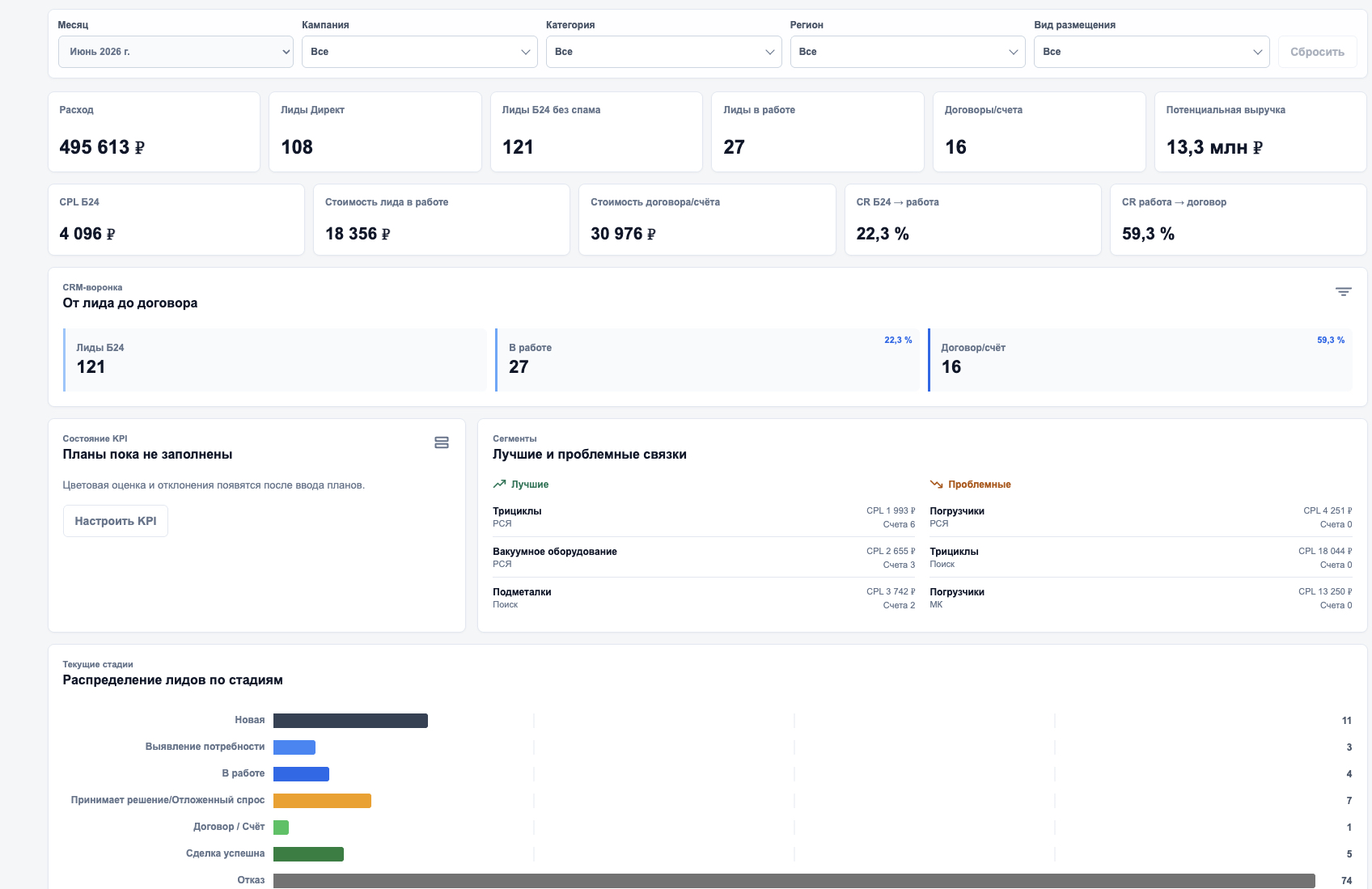
Task: Click the Сделка успешна stage label
Action: tap(225, 853)
